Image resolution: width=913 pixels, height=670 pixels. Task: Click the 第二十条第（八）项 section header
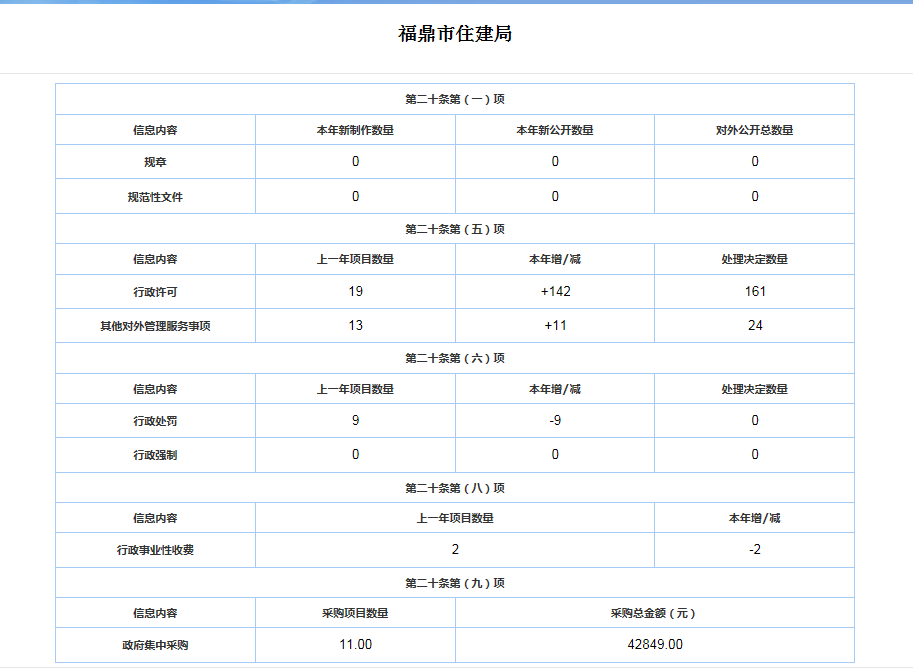(x=455, y=488)
